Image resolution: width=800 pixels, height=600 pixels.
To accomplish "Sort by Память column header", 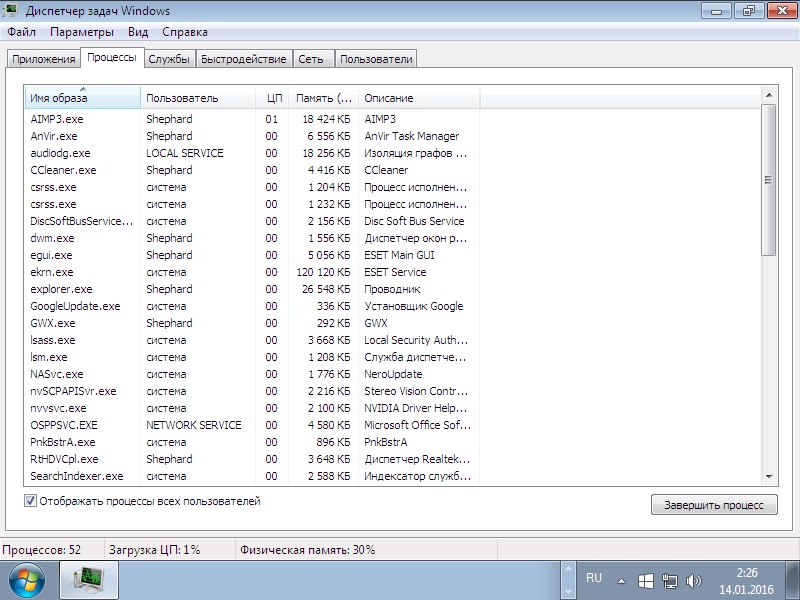I will (x=323, y=98).
